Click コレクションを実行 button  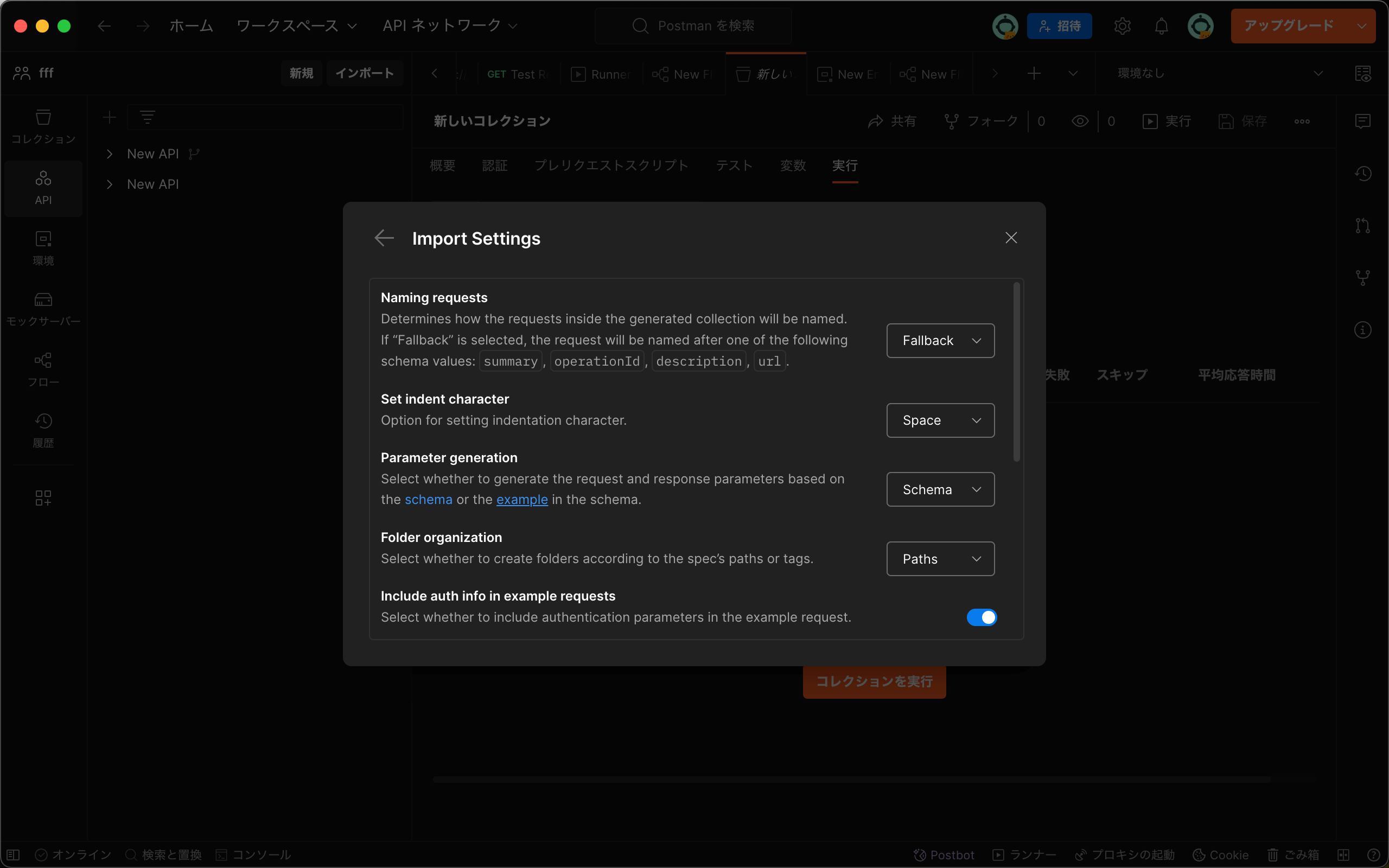(874, 682)
